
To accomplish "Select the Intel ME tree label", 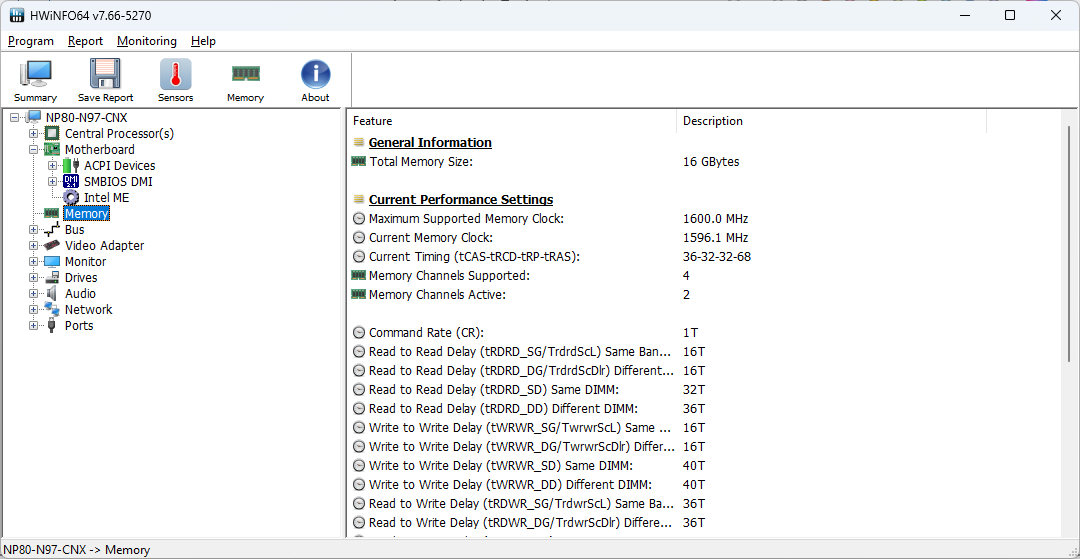I will click(107, 198).
